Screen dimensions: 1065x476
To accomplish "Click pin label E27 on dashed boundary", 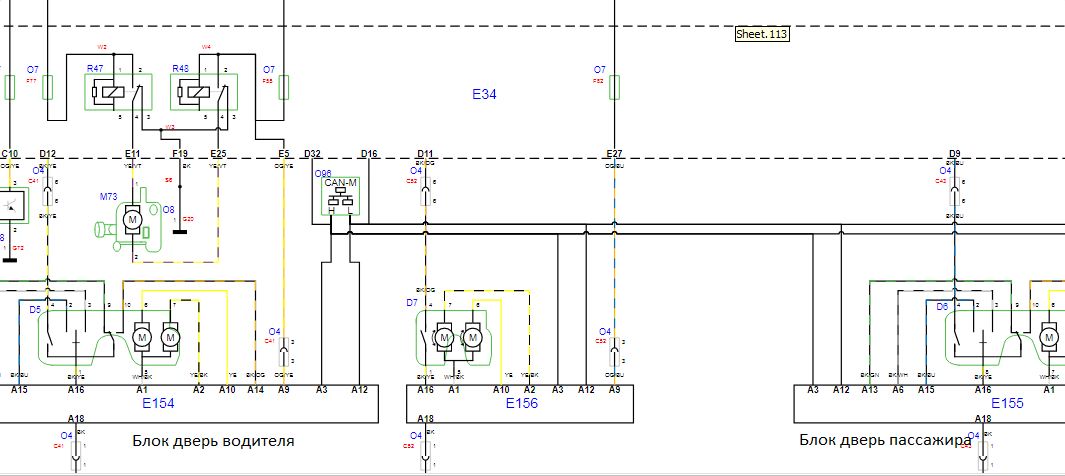I will (x=615, y=154).
